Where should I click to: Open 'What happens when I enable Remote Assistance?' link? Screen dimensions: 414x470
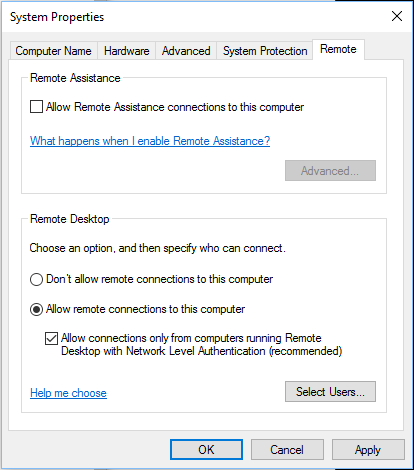tap(150, 141)
